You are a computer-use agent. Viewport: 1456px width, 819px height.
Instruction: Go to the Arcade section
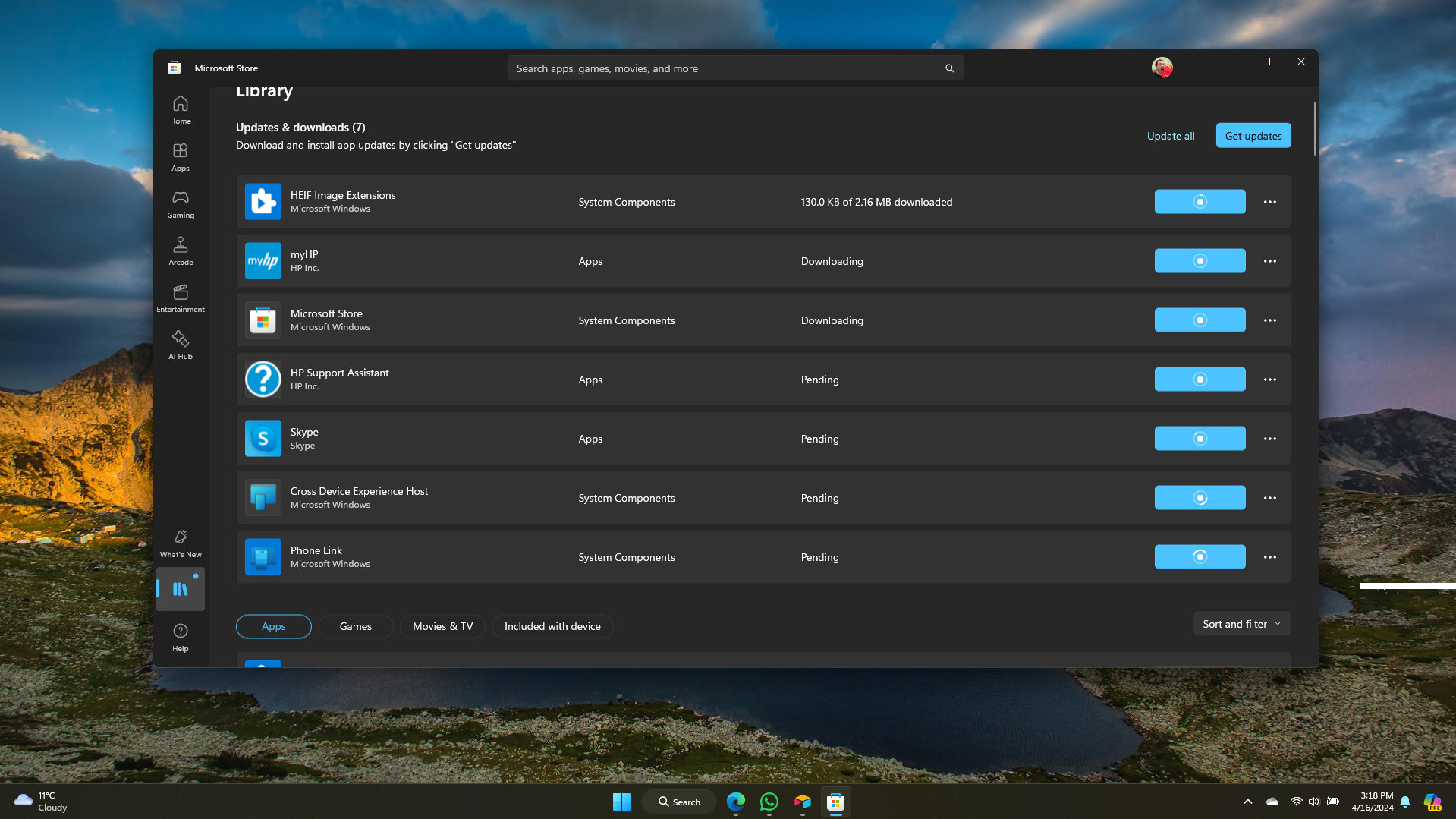tap(180, 250)
